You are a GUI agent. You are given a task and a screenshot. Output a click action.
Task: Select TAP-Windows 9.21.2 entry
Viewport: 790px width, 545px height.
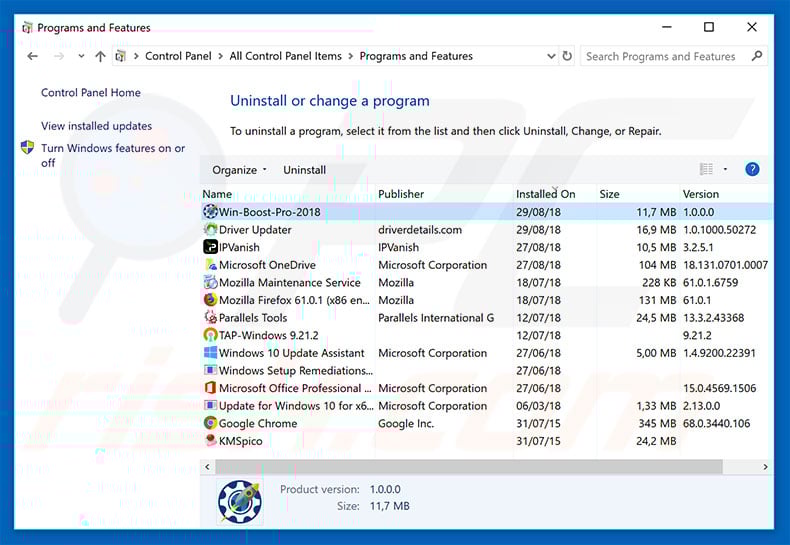coord(269,335)
